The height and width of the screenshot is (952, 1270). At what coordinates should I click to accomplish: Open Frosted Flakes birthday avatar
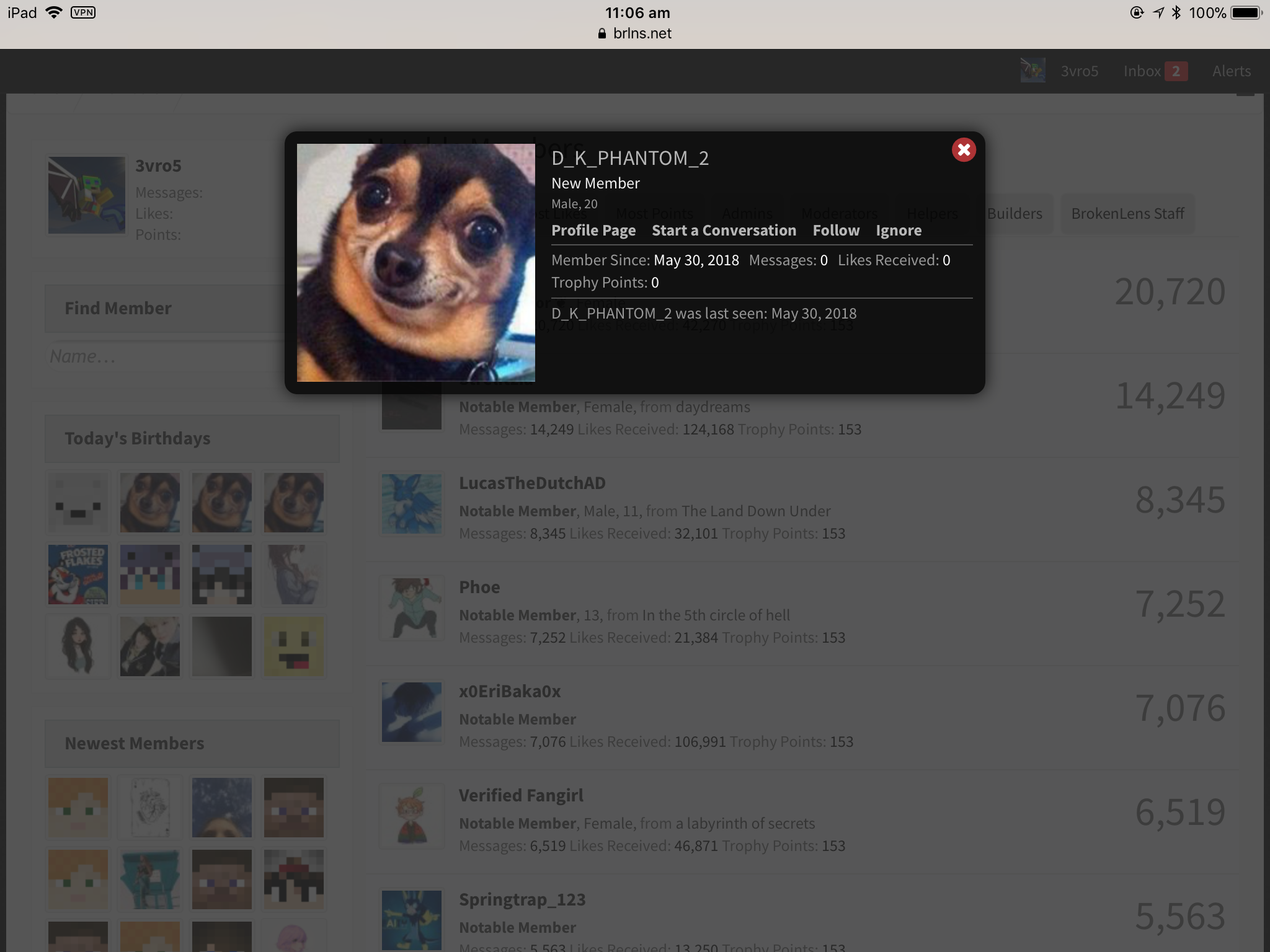pos(78,575)
